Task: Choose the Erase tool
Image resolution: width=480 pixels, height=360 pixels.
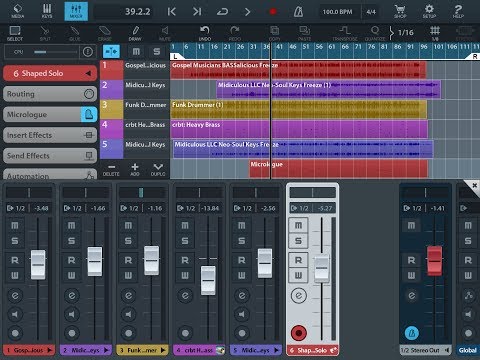Action: (105, 33)
